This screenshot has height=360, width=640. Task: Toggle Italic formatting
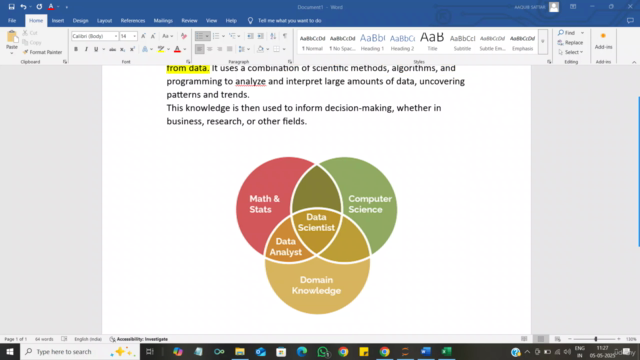(x=86, y=49)
